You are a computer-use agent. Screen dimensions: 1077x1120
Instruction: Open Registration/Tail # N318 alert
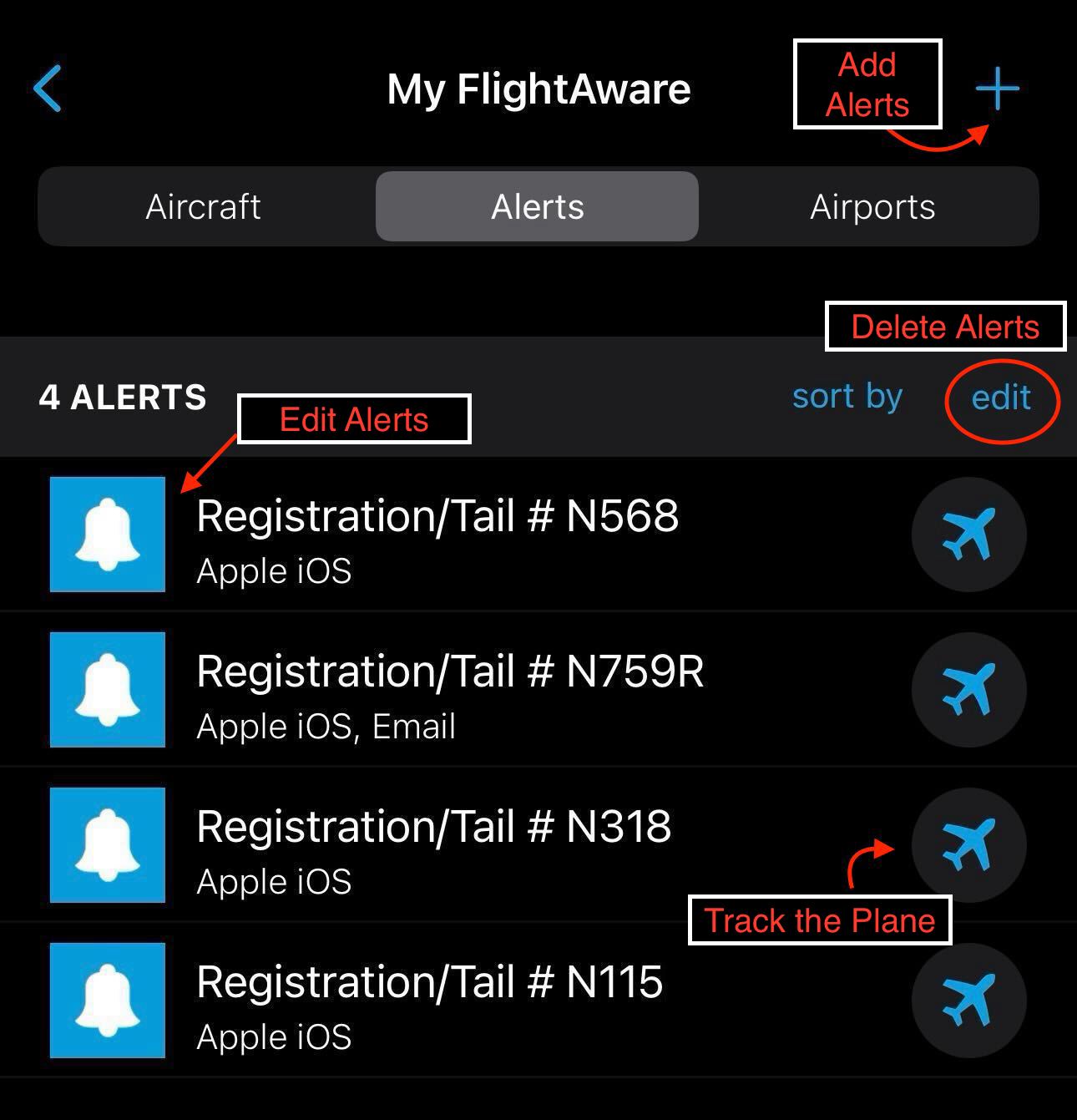tap(538, 845)
